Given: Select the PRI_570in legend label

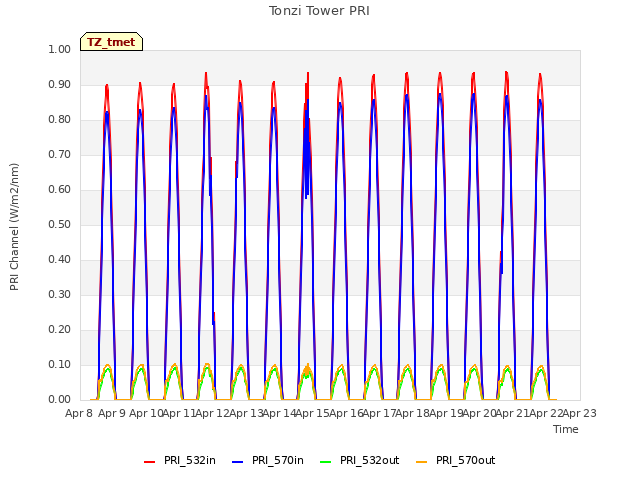Looking at the screenshot, I should [x=278, y=460].
